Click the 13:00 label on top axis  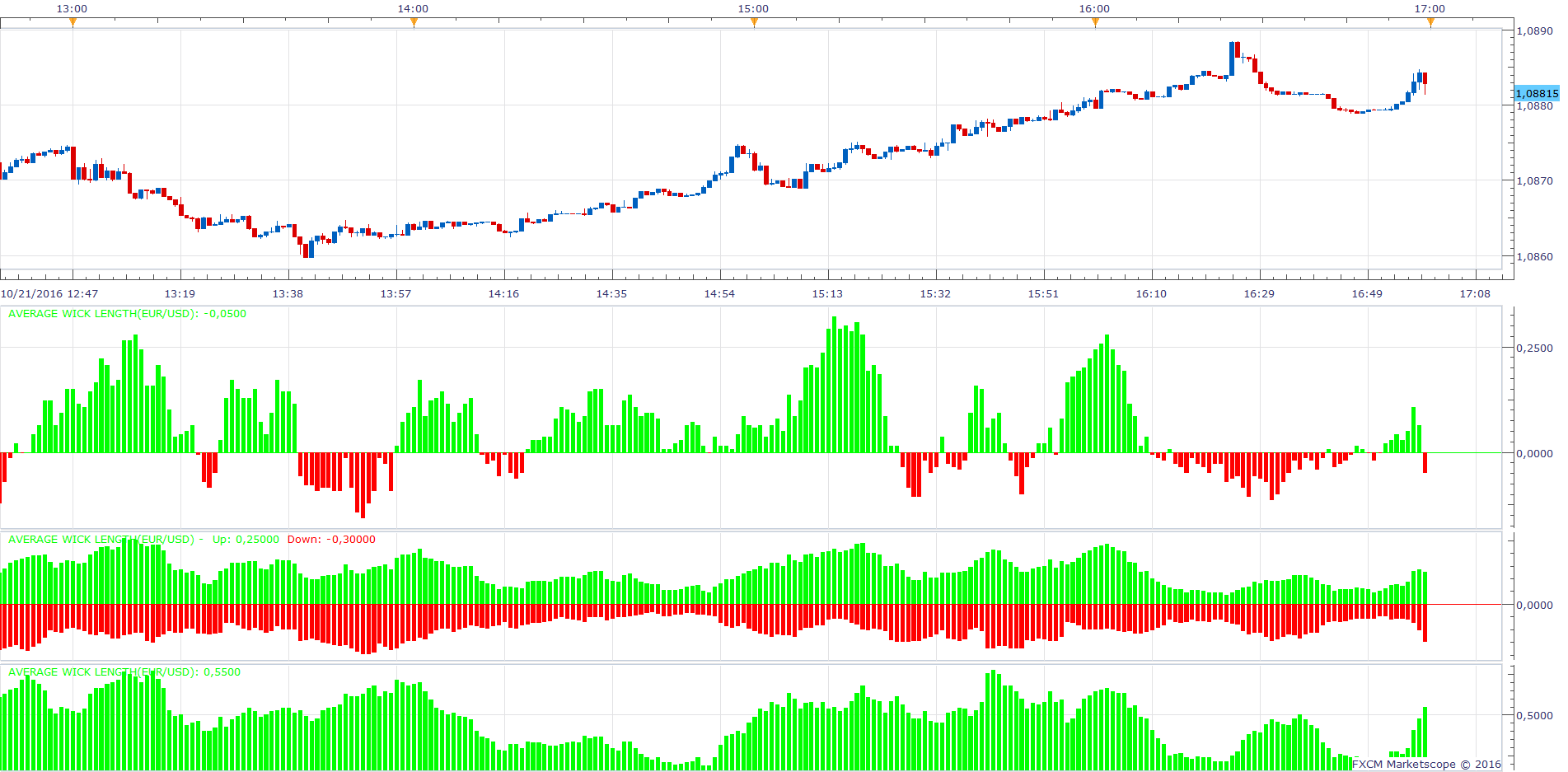pyautogui.click(x=72, y=9)
